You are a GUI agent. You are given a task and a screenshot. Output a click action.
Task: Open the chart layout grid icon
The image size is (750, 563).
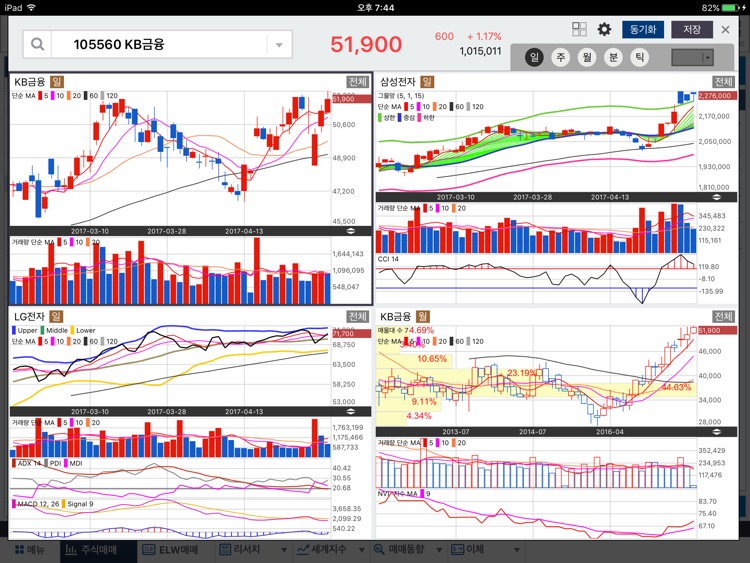pos(579,29)
